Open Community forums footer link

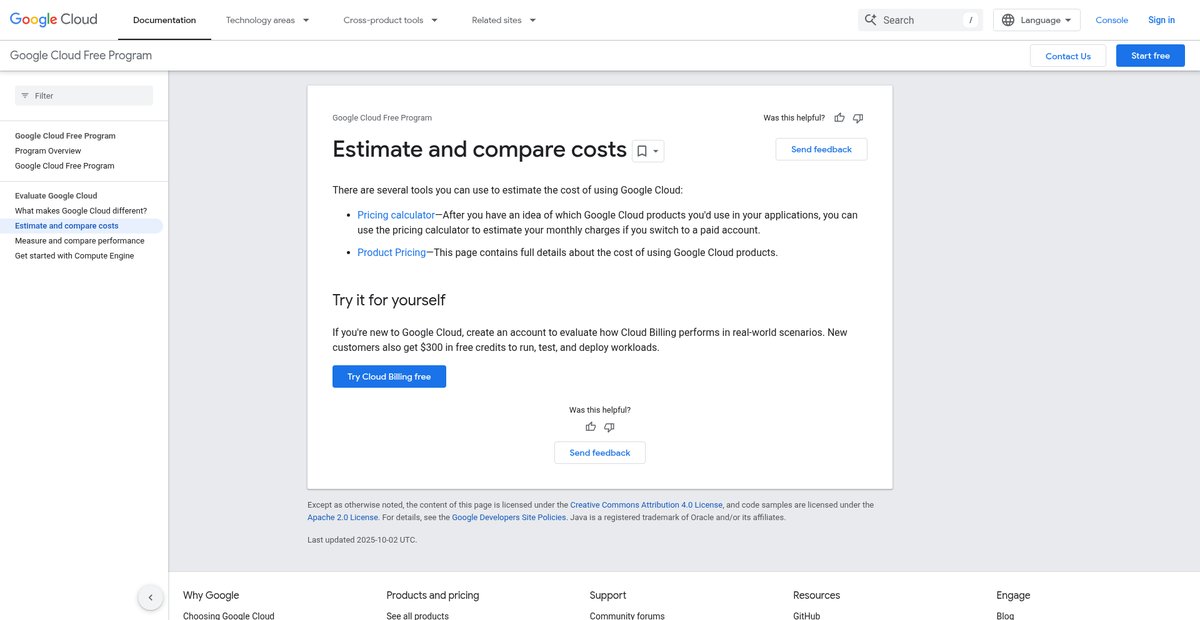[x=627, y=616]
